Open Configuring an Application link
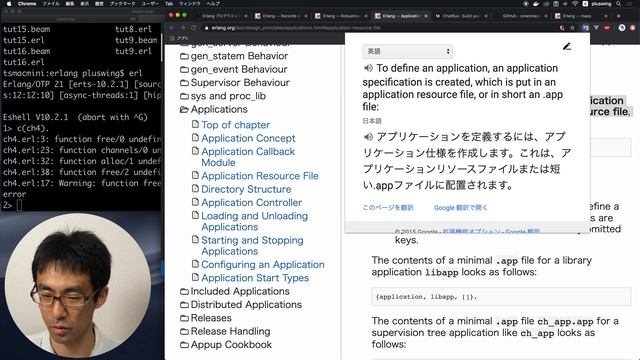Screen dimensions: 640x360 point(263,265)
